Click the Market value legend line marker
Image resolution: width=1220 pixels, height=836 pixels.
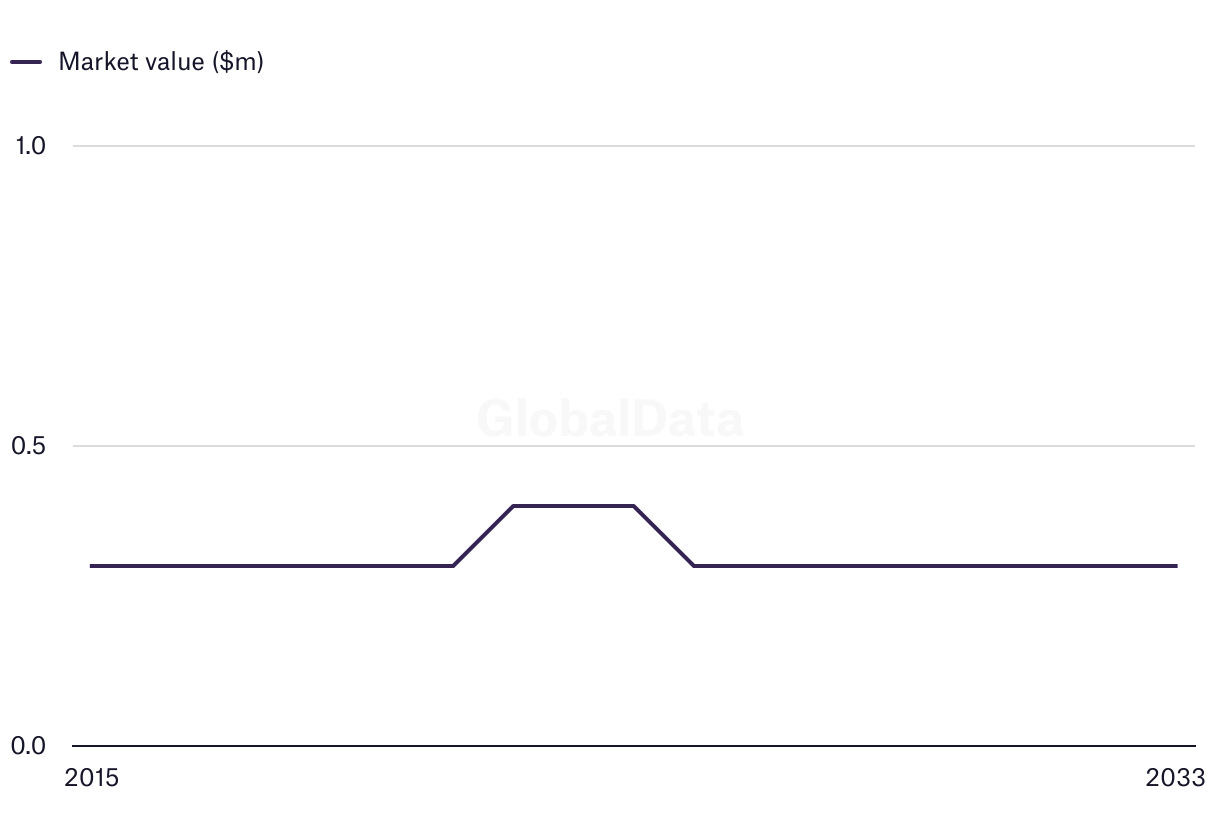(26, 62)
